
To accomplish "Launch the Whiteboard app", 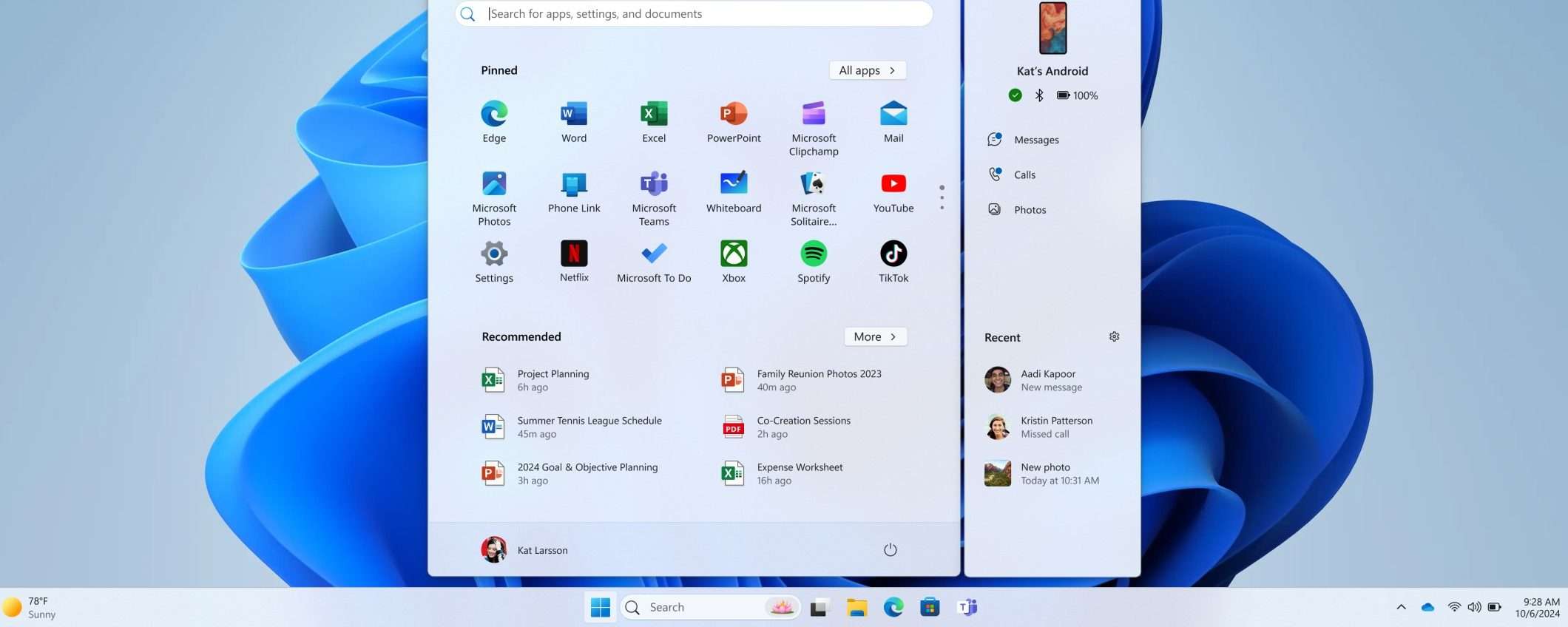I will (x=733, y=192).
